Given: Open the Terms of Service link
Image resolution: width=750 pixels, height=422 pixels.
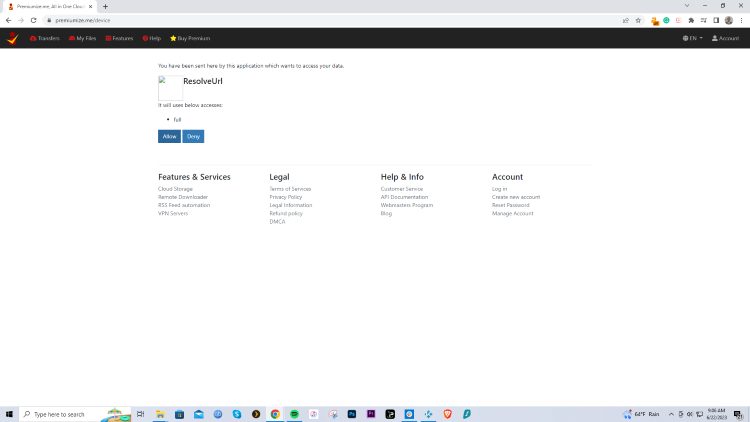Looking at the screenshot, I should tap(290, 189).
